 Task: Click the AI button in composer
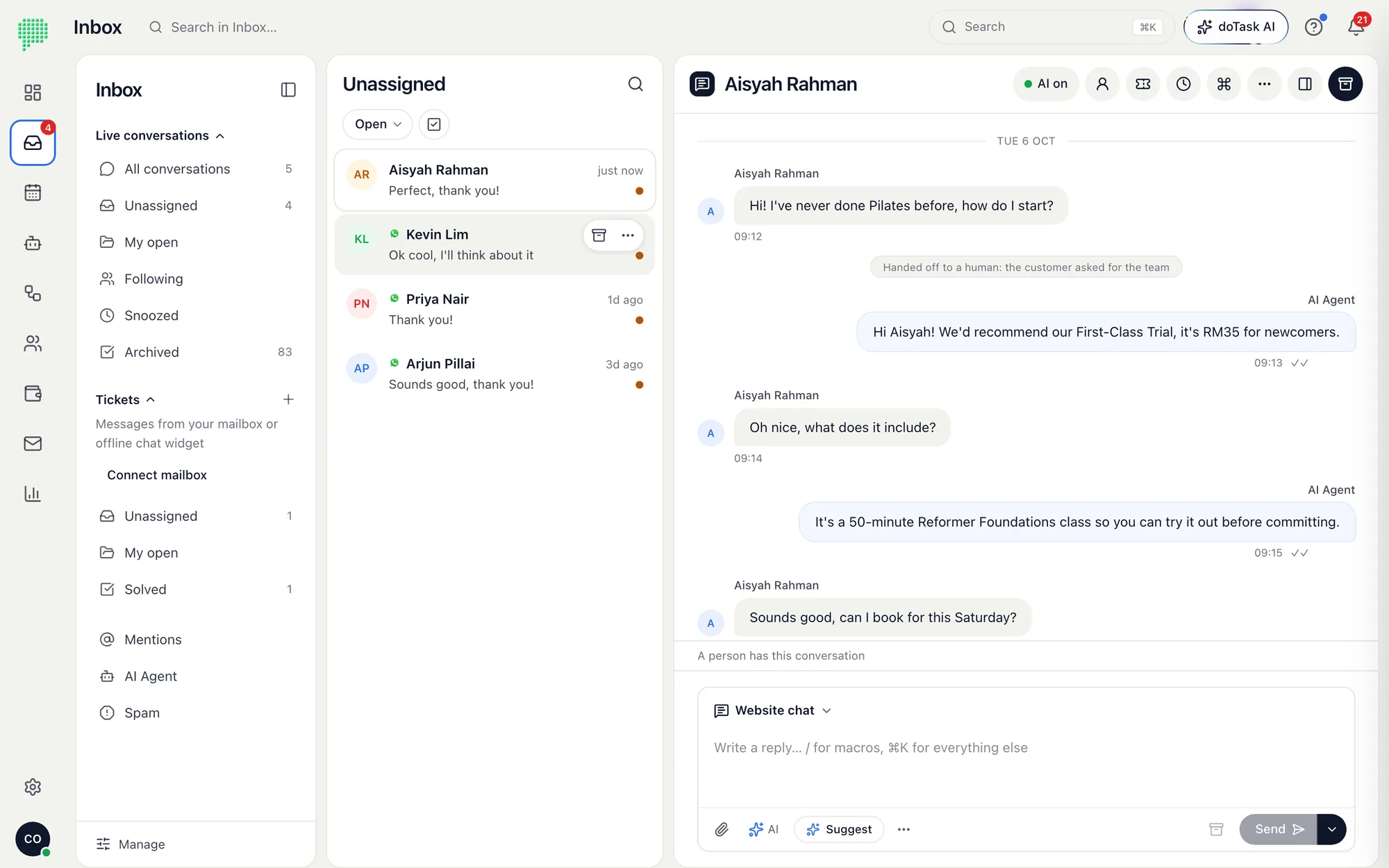[763, 829]
